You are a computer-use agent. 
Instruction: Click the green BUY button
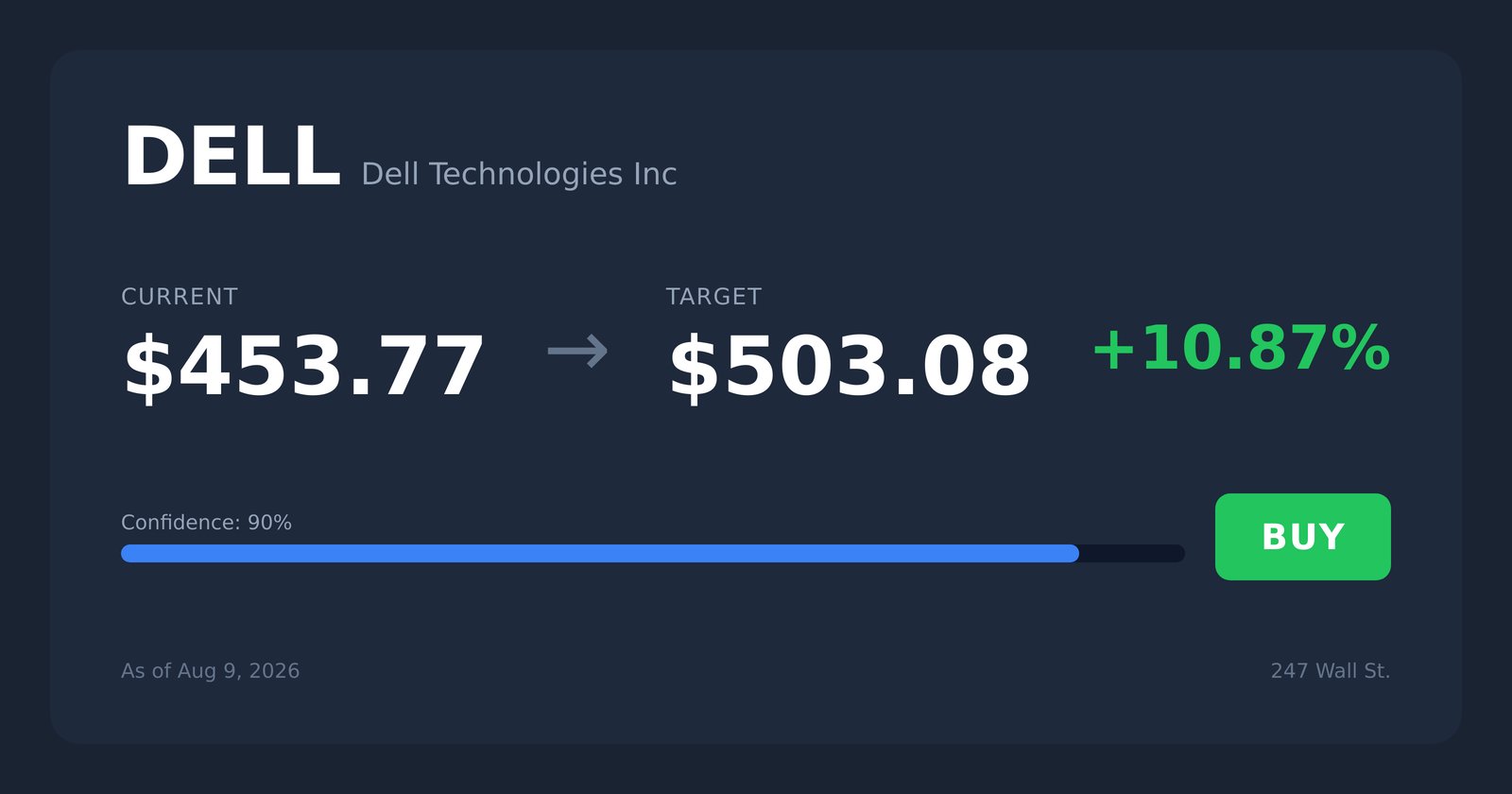pos(1302,537)
